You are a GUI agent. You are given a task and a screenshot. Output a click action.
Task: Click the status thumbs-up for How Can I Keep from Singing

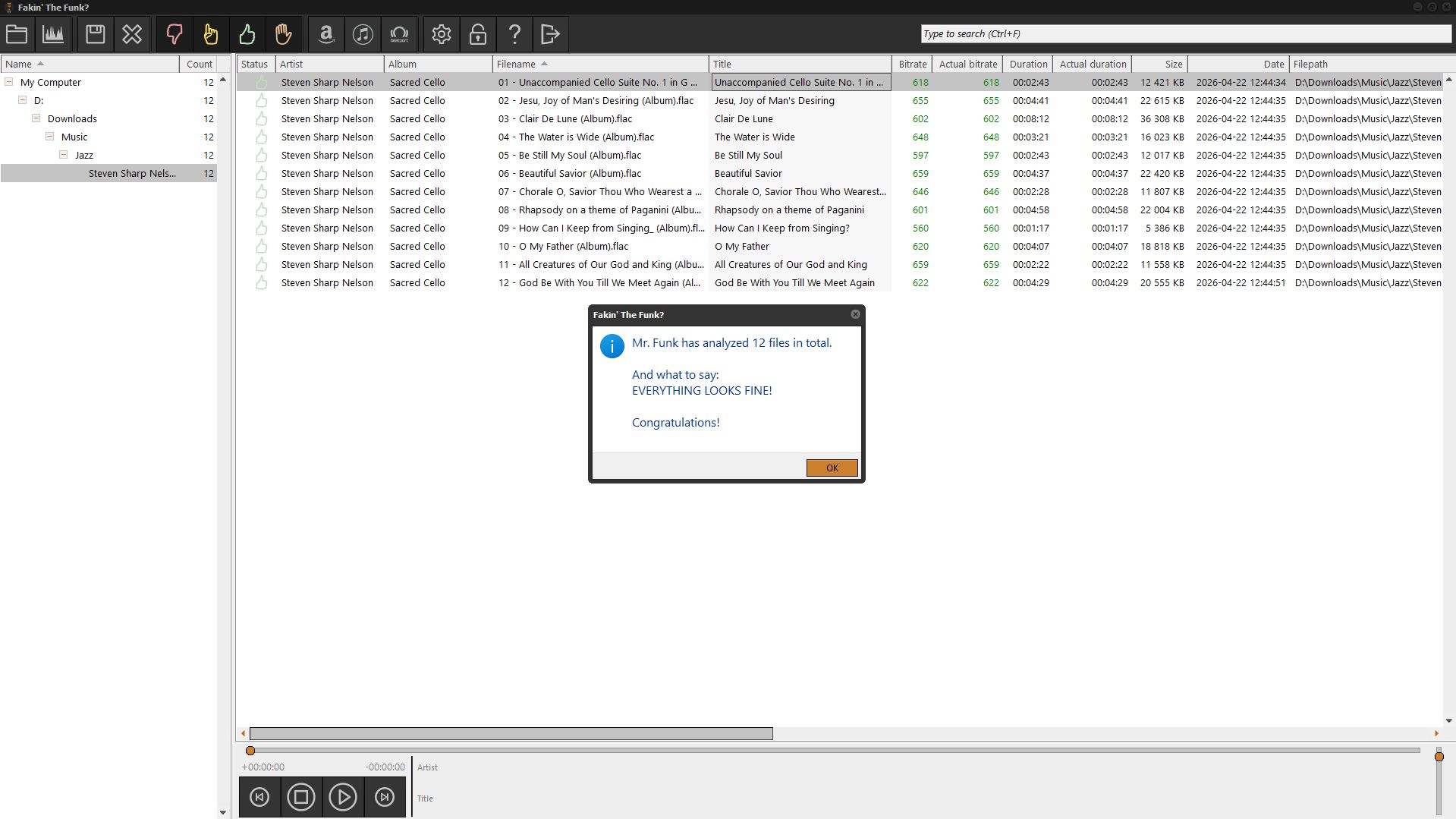click(x=262, y=228)
